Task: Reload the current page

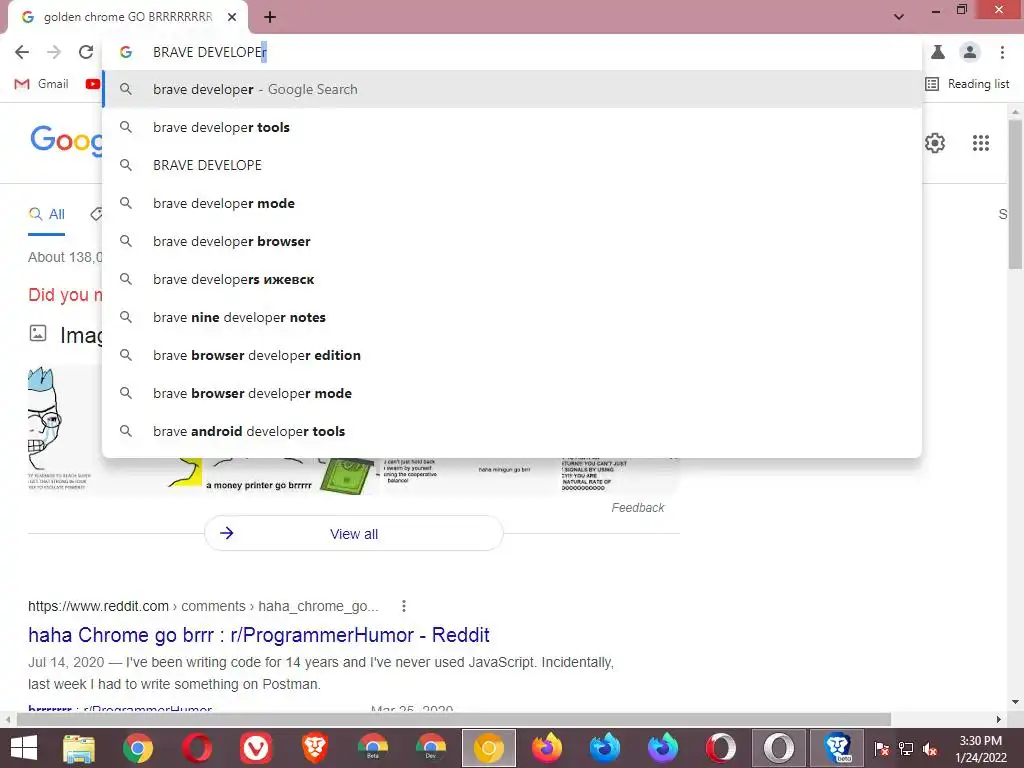Action: click(86, 52)
